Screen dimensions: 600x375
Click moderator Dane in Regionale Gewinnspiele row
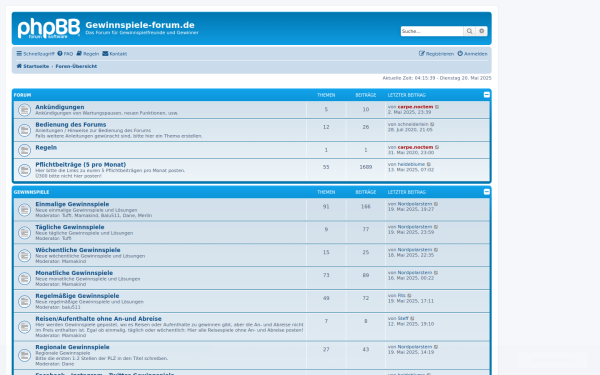(67, 364)
